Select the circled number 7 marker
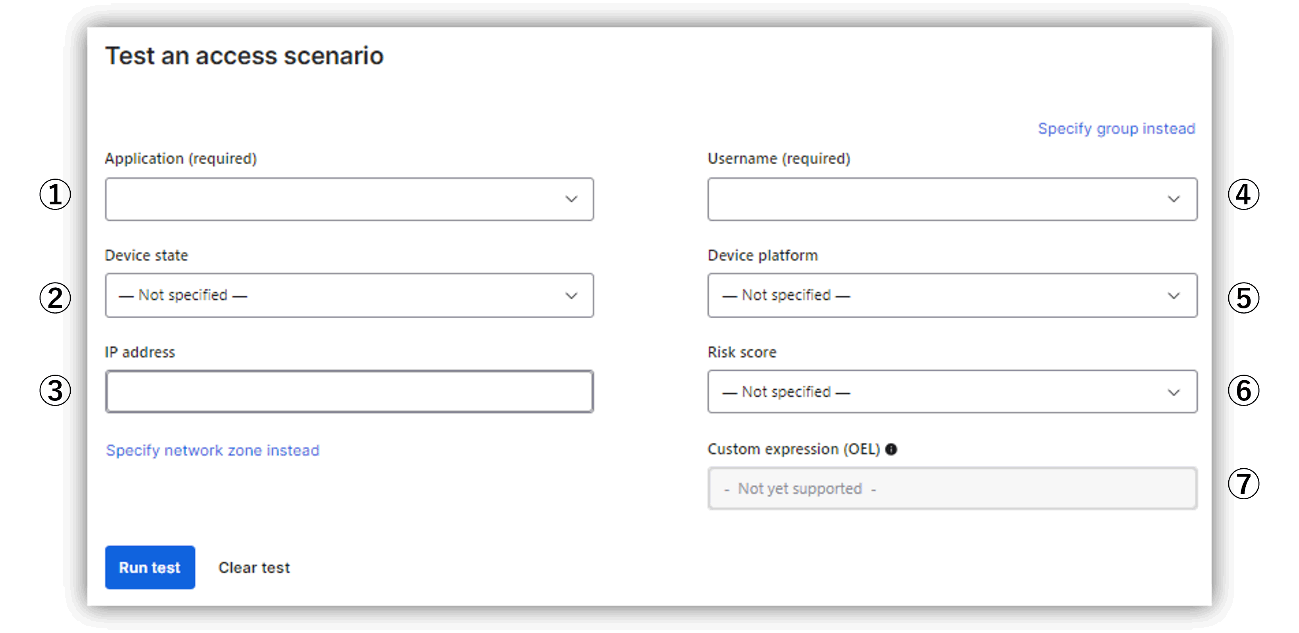Image resolution: width=1299 pixels, height=633 pixels. click(x=1243, y=485)
